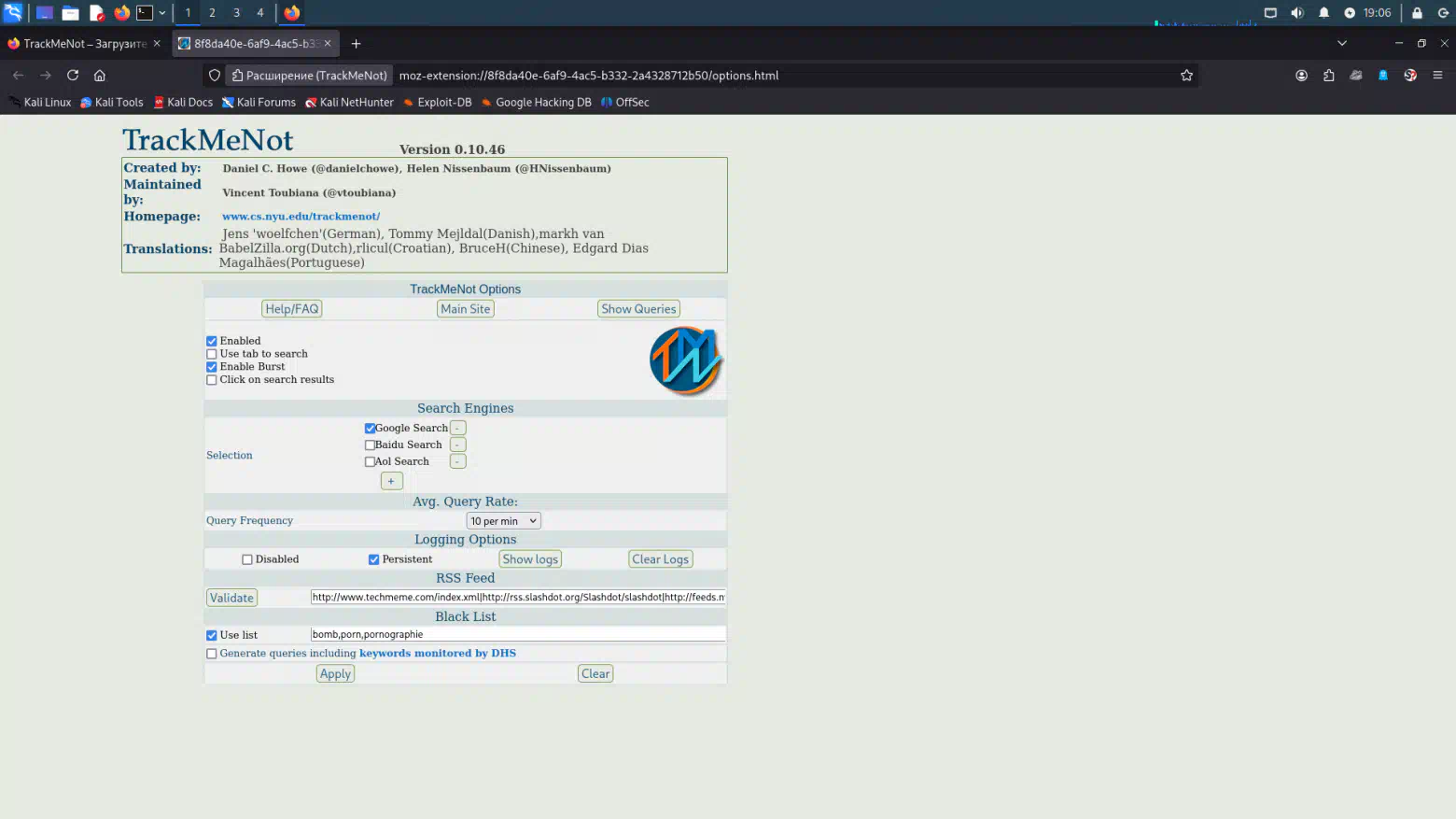Lock the screen with the padlock icon

coord(1417,13)
